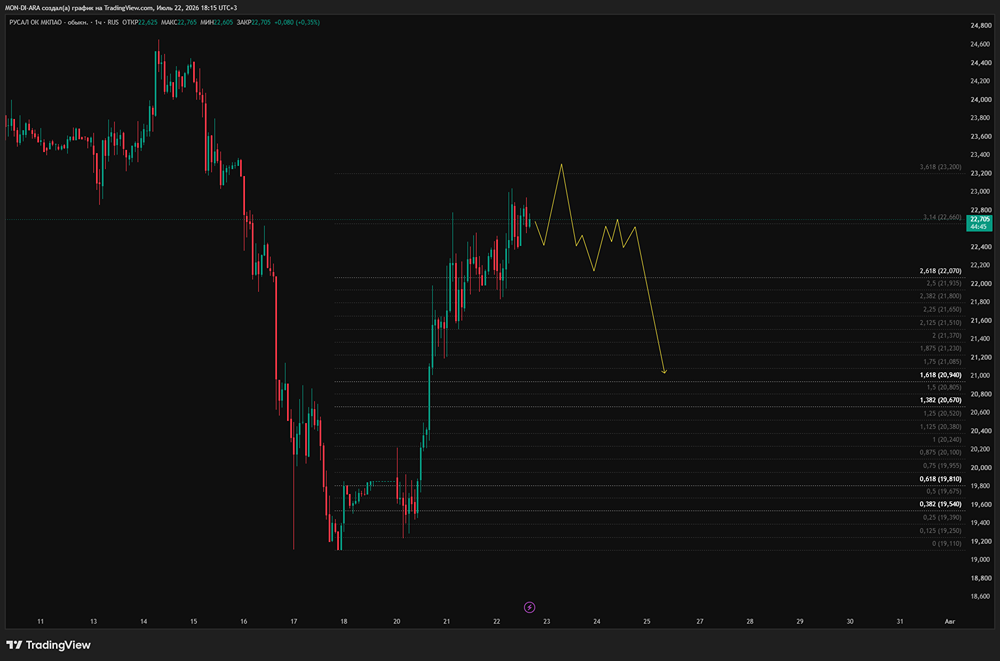Image resolution: width=1000 pixels, height=661 pixels.
Task: Click the purple lightning event icon
Action: click(529, 607)
